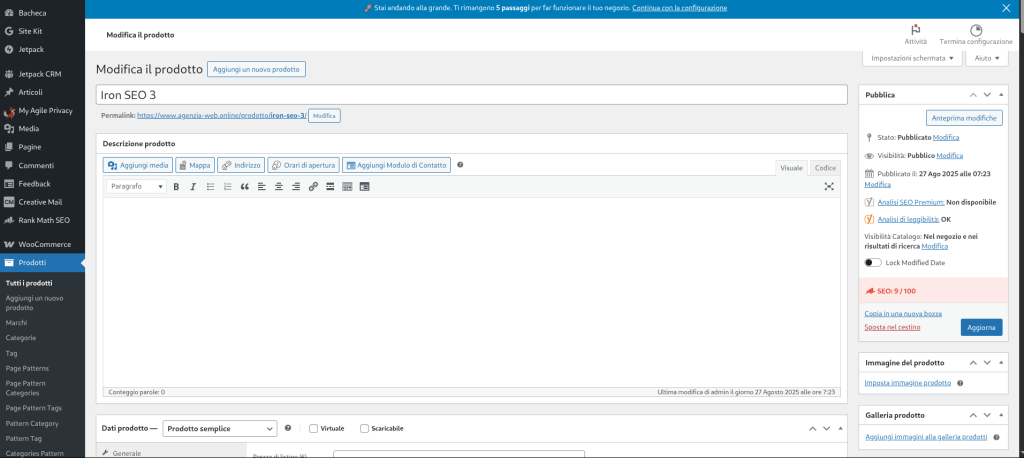Toggle the Lock Modified Date switch
The image size is (1024, 458).
[x=873, y=263]
